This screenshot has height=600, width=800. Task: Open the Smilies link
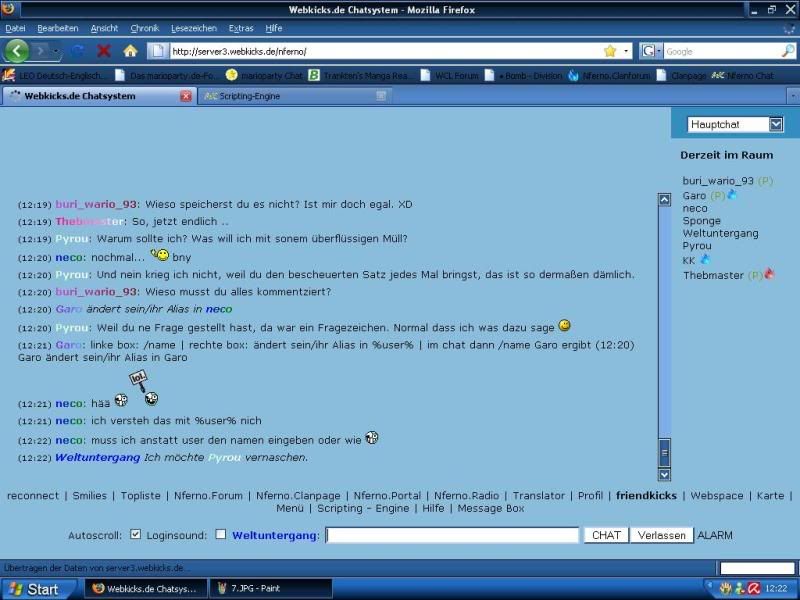pyautogui.click(x=89, y=495)
